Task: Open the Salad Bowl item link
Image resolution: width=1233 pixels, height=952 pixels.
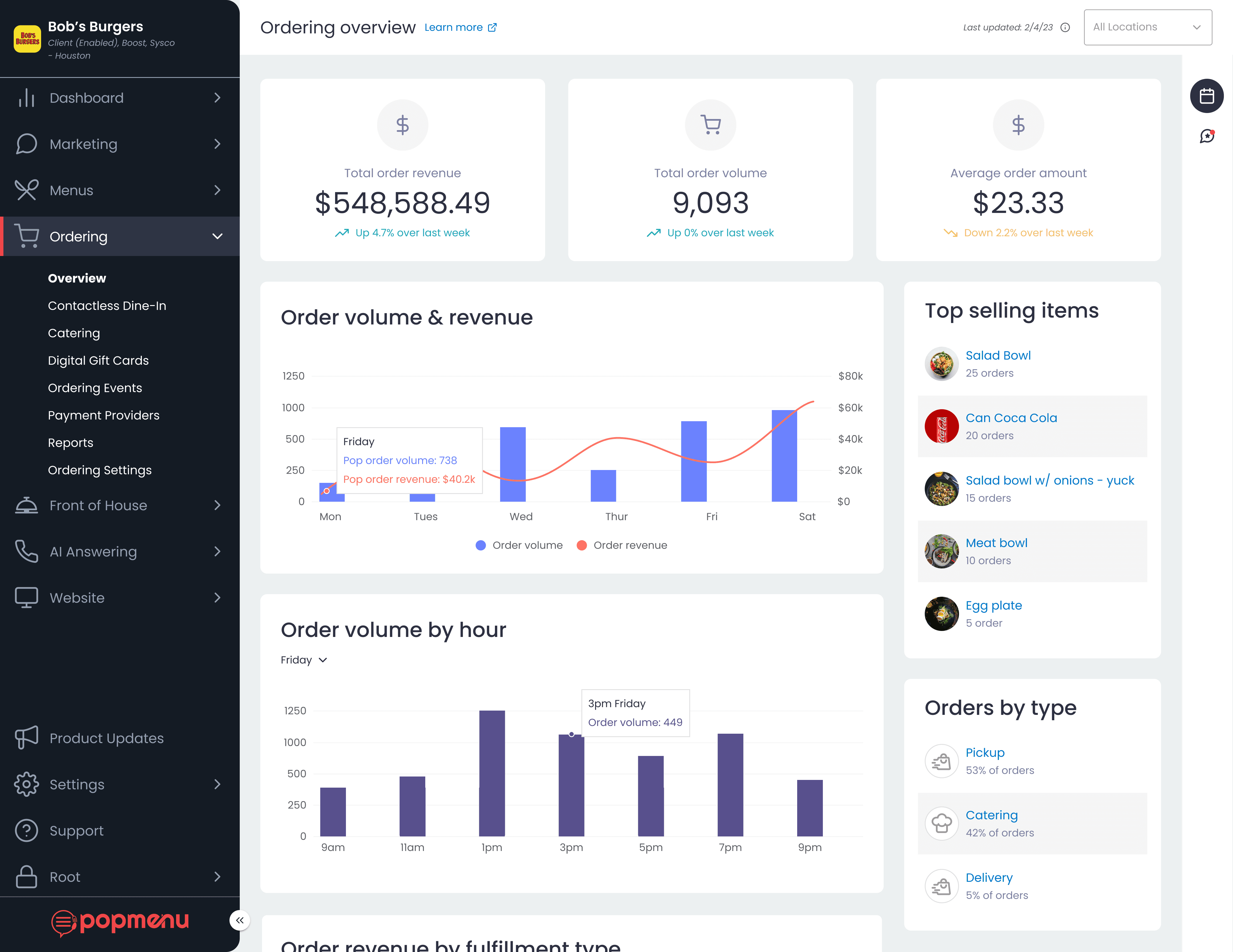Action: coord(998,355)
